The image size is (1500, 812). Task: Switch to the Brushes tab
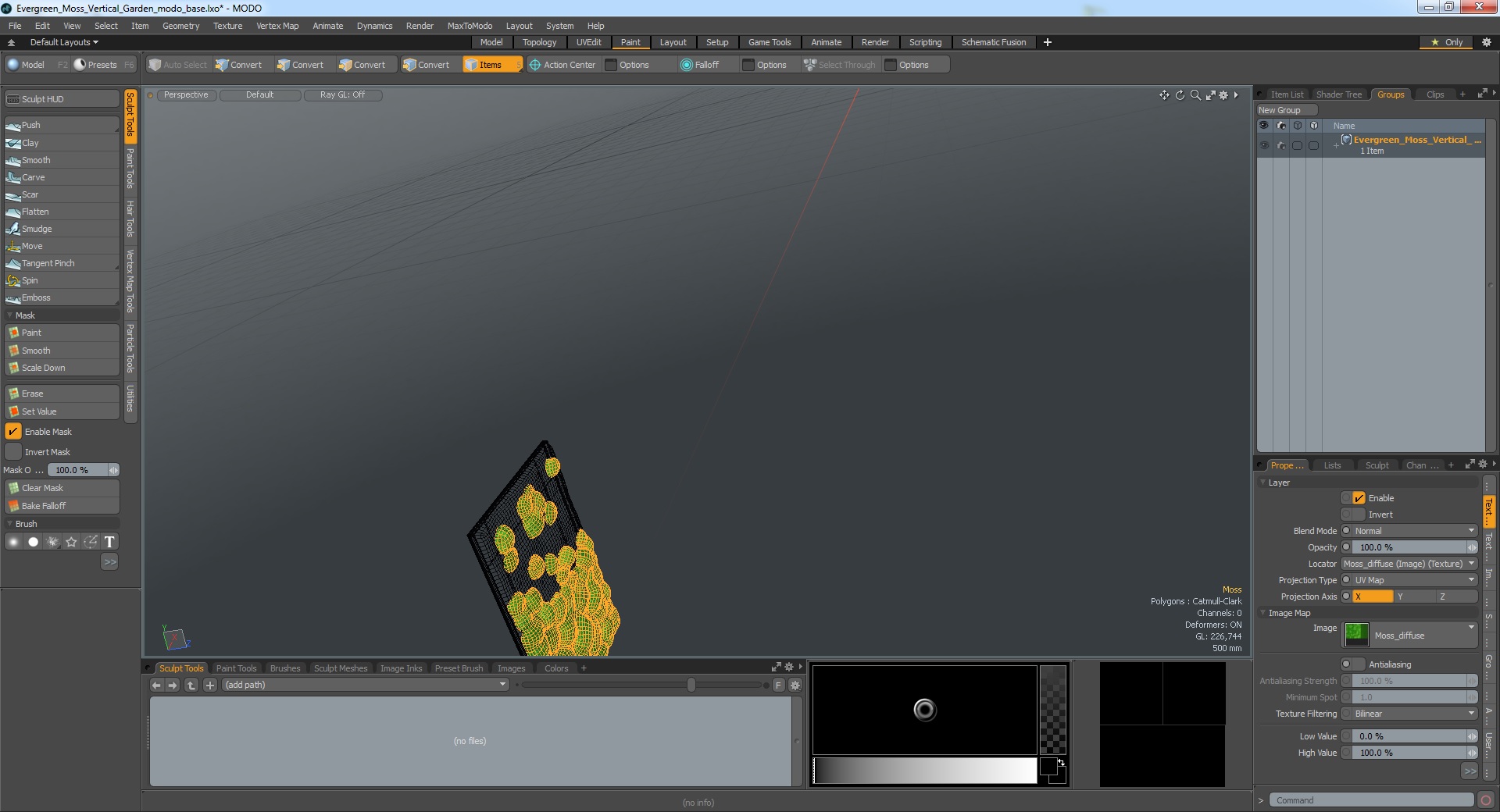(x=285, y=668)
